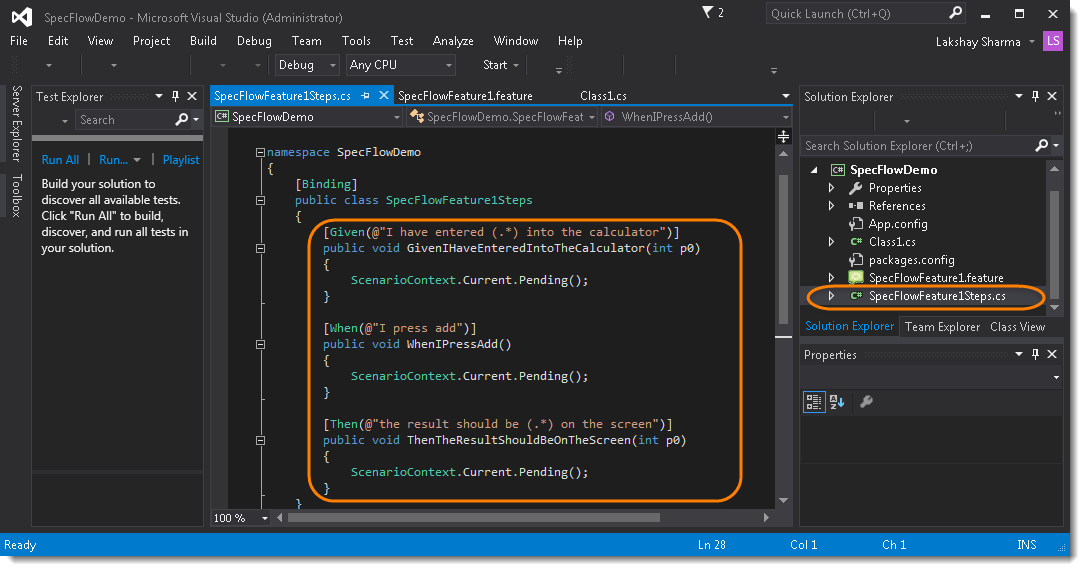This screenshot has width=1085, height=571.
Task: Click the Visual Studio logo icon
Action: click(x=21, y=17)
